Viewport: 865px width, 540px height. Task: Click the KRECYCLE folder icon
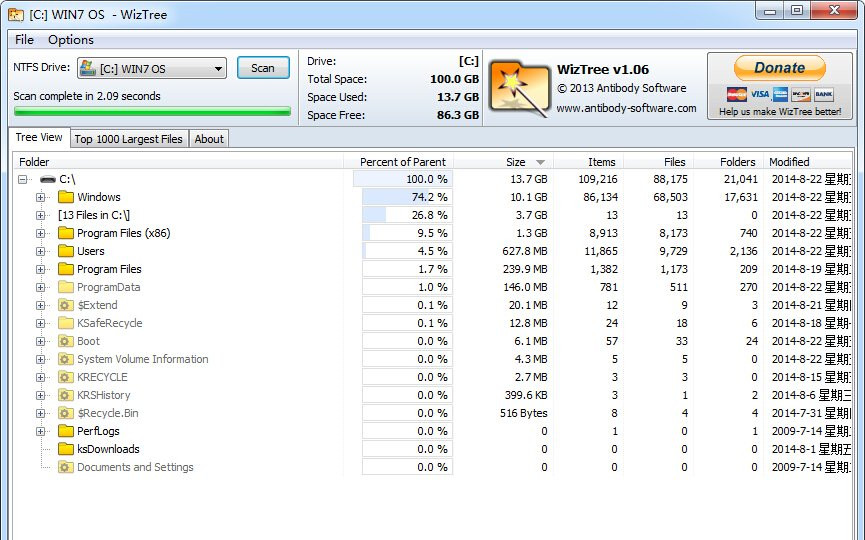[66, 377]
